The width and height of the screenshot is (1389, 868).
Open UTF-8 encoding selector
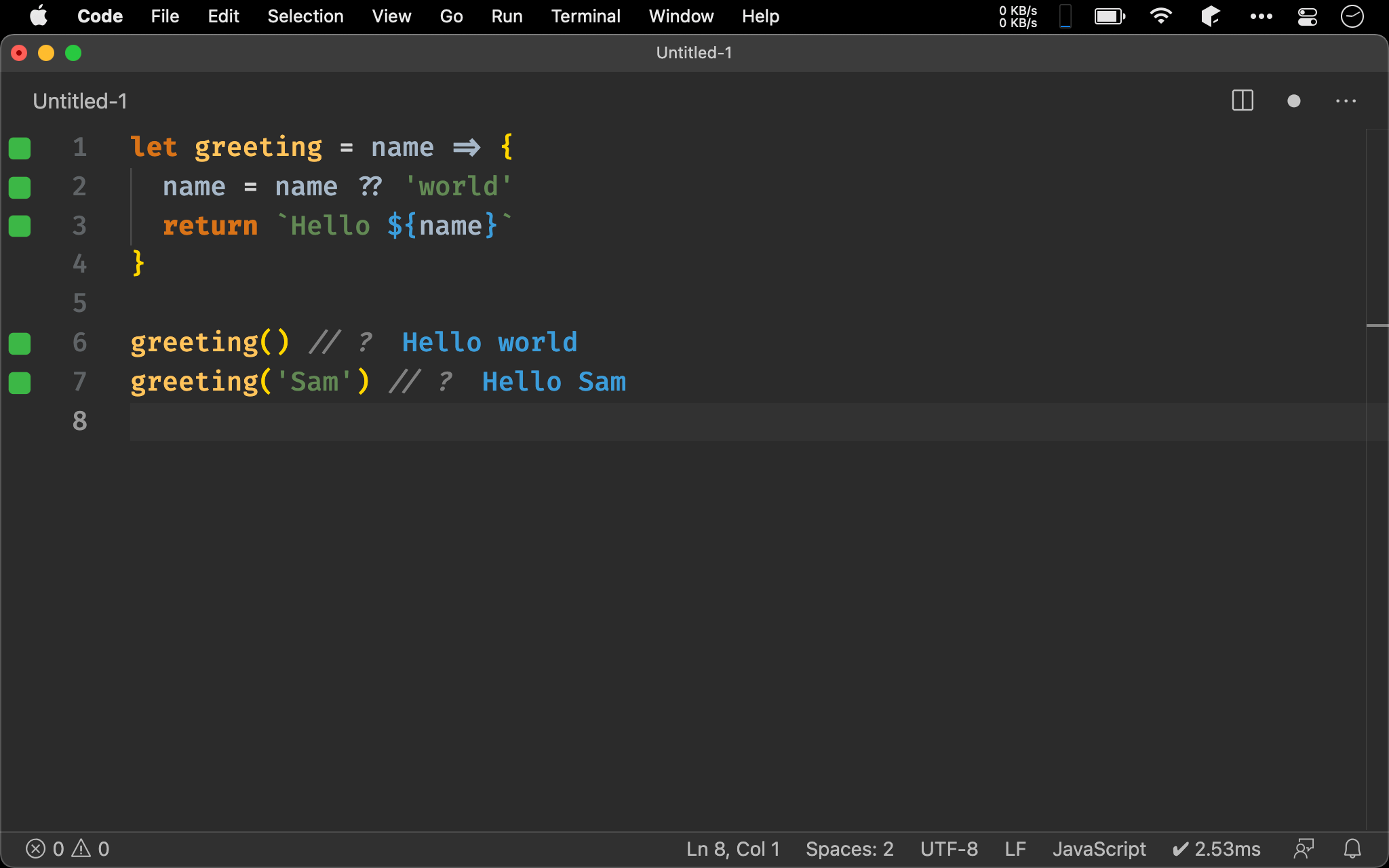tap(949, 848)
